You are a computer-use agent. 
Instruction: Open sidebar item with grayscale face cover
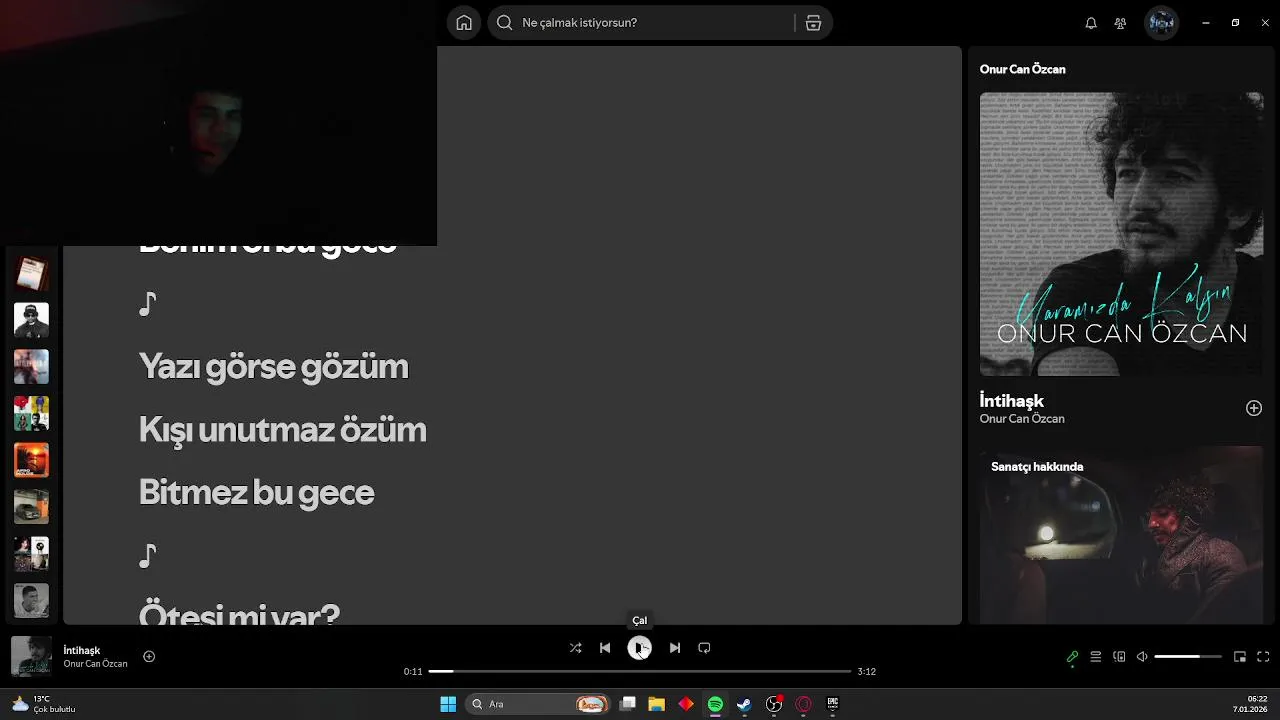31,600
